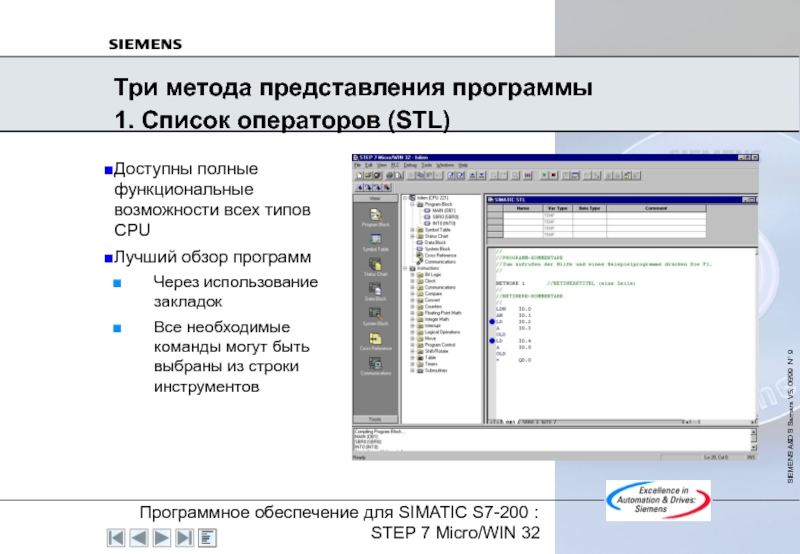Image resolution: width=800 pixels, height=554 pixels.
Task: Click the View header button in sidebar
Action: pos(374,198)
